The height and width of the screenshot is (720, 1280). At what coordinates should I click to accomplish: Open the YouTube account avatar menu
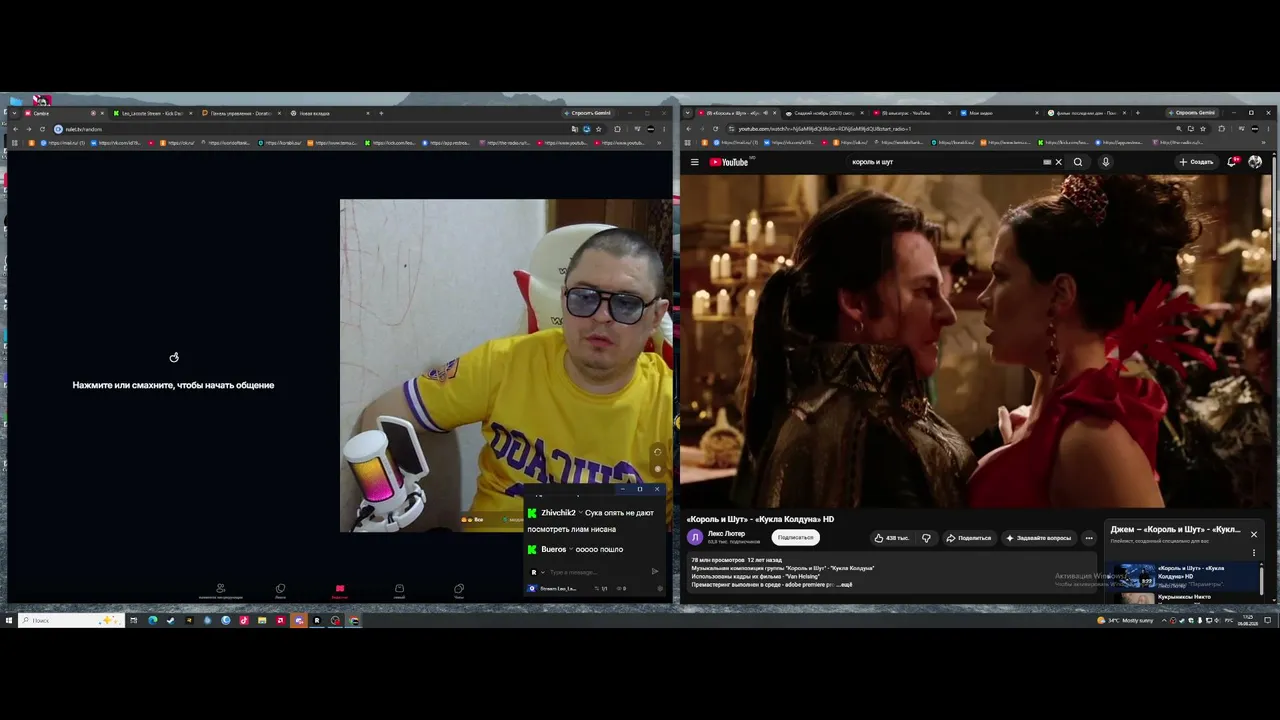[1255, 162]
